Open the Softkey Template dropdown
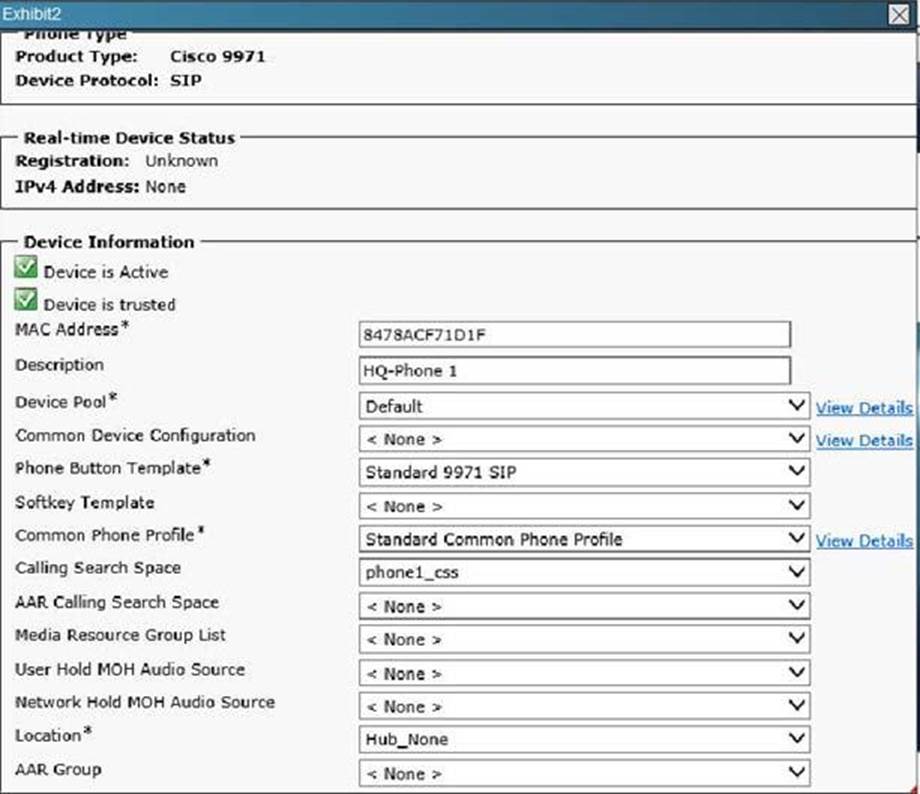Viewport: 920px width, 794px height. pos(584,506)
